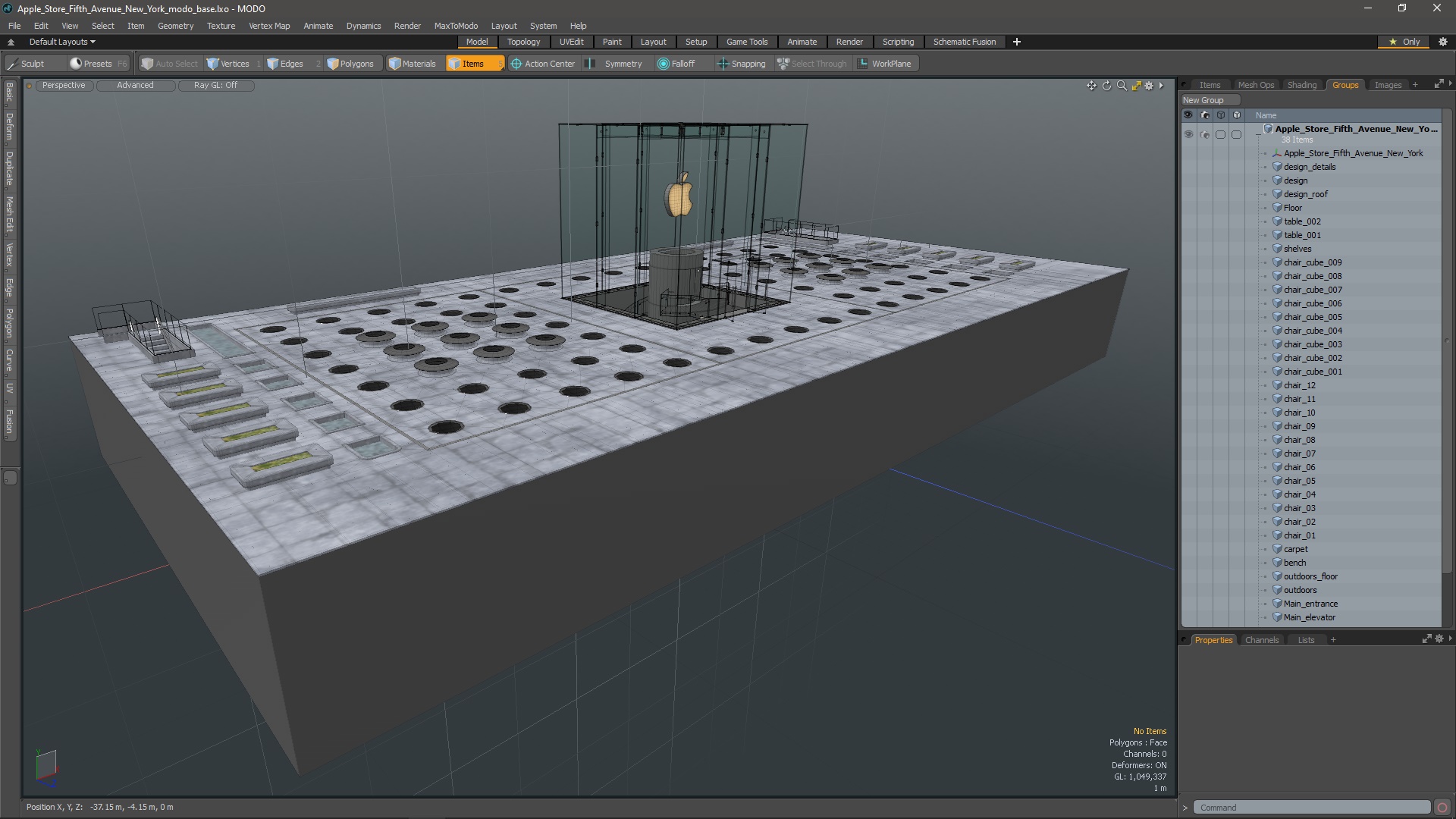Click the mesh icon of the Floor item
This screenshot has width=1456, height=819.
coord(1277,208)
